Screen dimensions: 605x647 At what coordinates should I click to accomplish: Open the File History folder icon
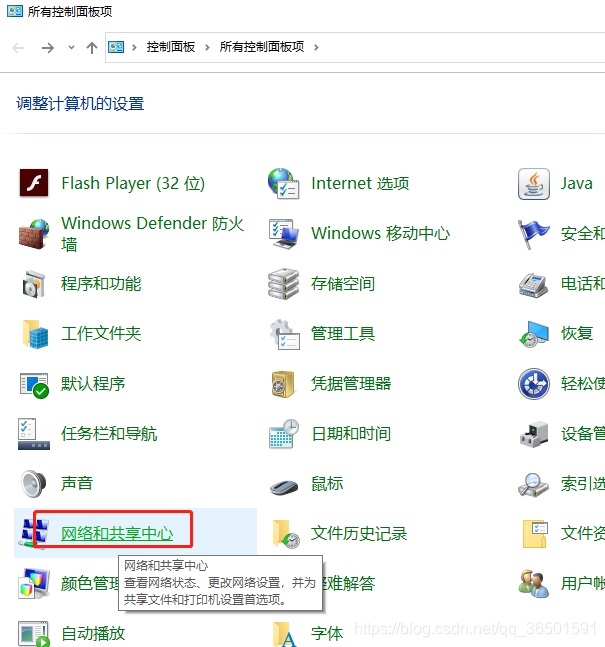[286, 534]
